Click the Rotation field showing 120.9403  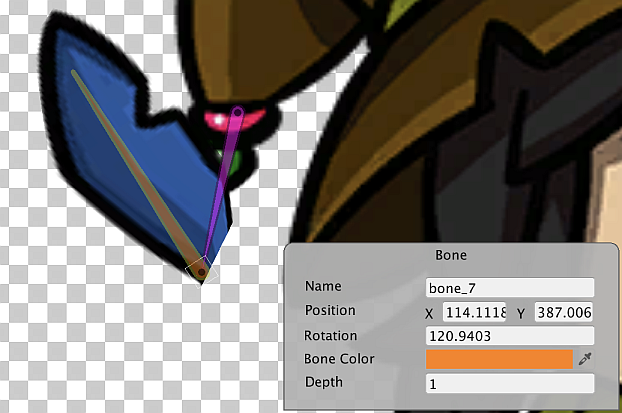tap(510, 336)
